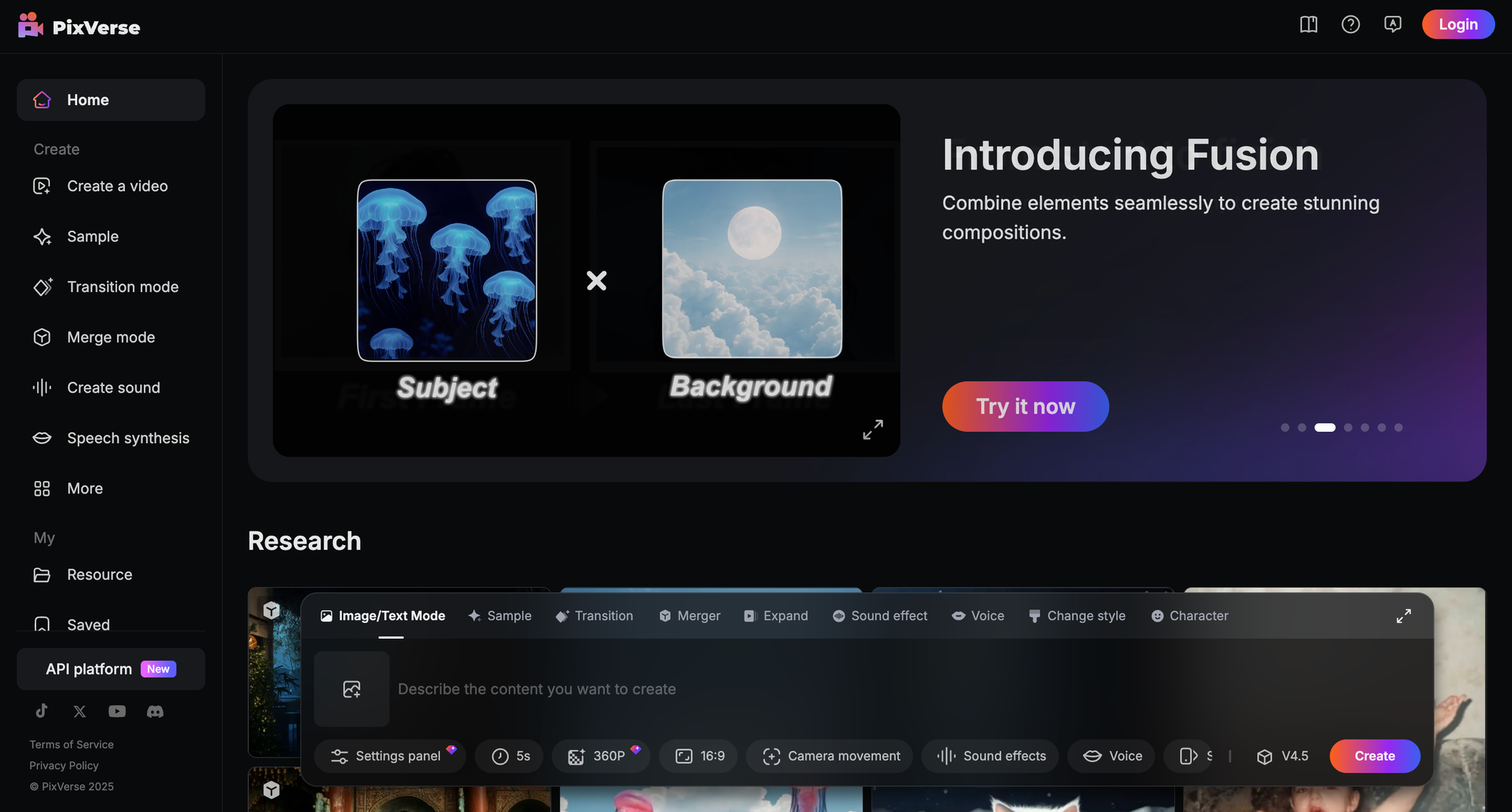Open the feedback icon beside Login
Viewport: 1512px width, 812px height.
1393,24
